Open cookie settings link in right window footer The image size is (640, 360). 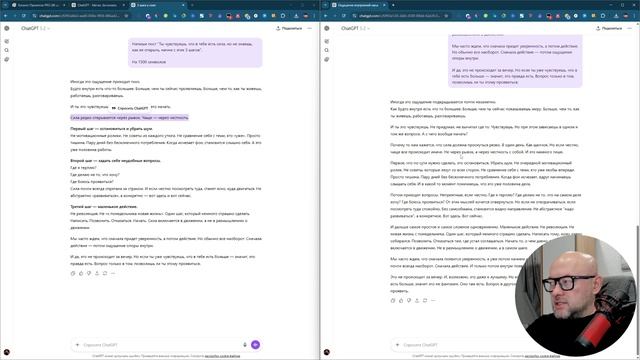click(x=542, y=356)
